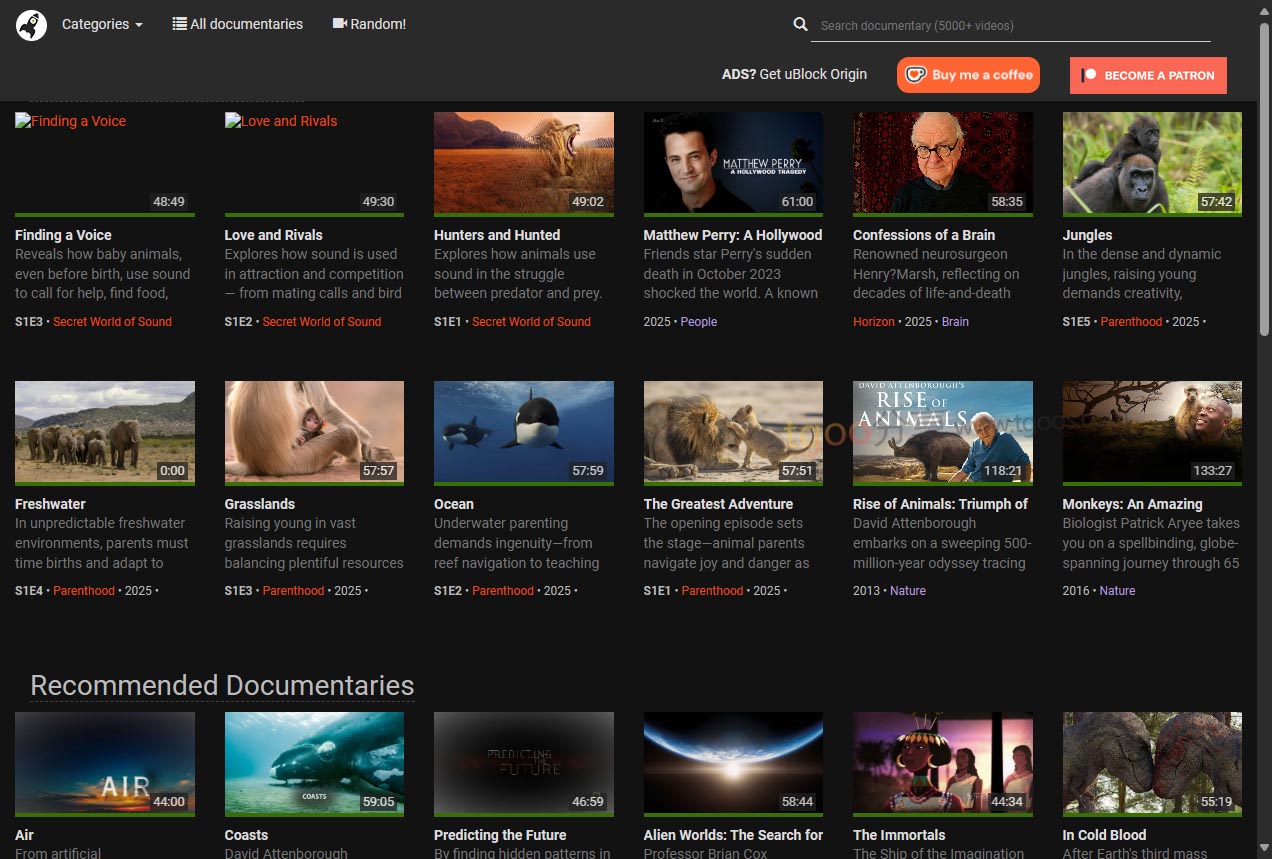1272x859 pixels.
Task: Click the Get uBlock Origin link
Action: (813, 74)
